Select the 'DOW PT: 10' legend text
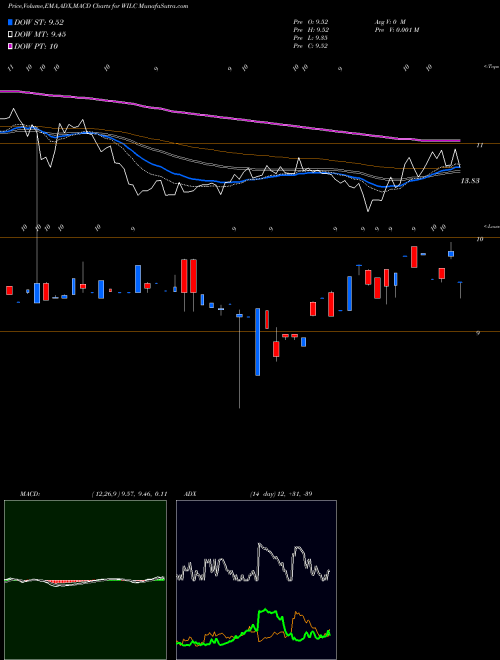 (36, 46)
